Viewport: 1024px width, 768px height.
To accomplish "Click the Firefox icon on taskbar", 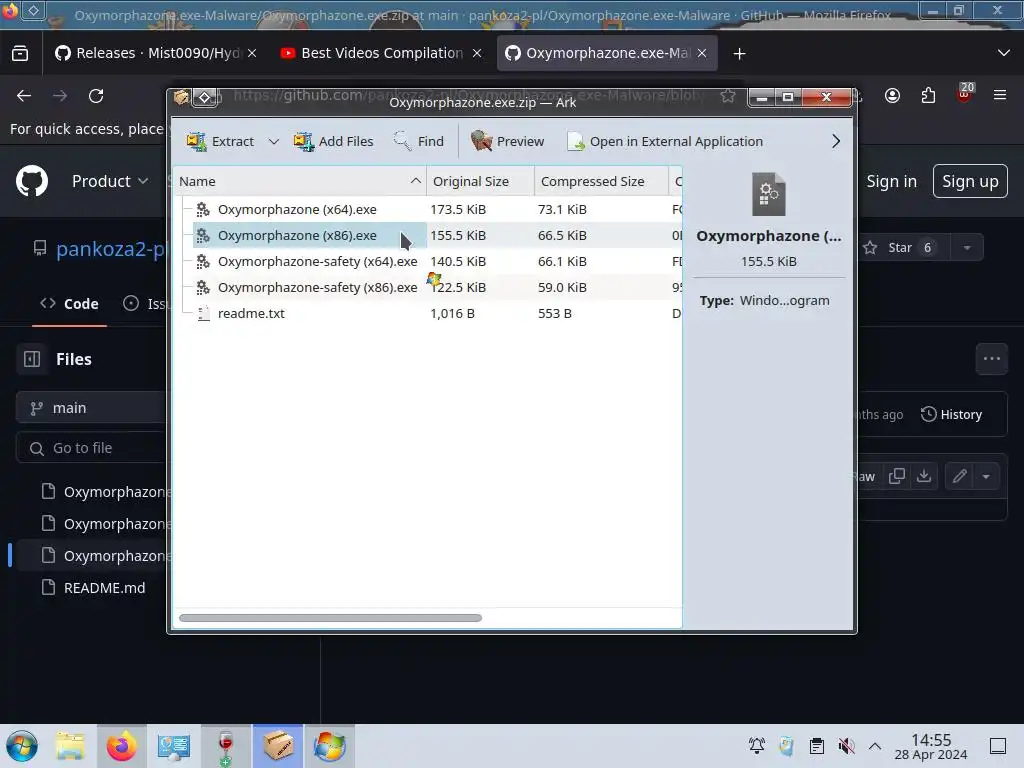I will pos(121,746).
